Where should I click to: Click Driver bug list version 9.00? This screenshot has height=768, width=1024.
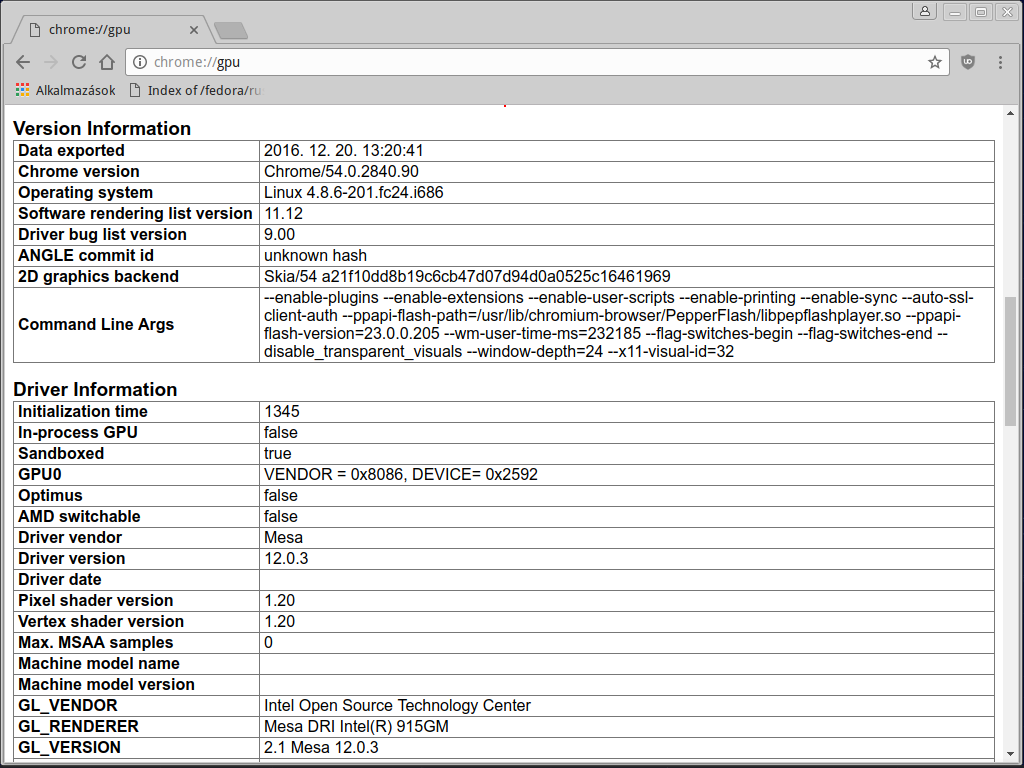point(280,234)
